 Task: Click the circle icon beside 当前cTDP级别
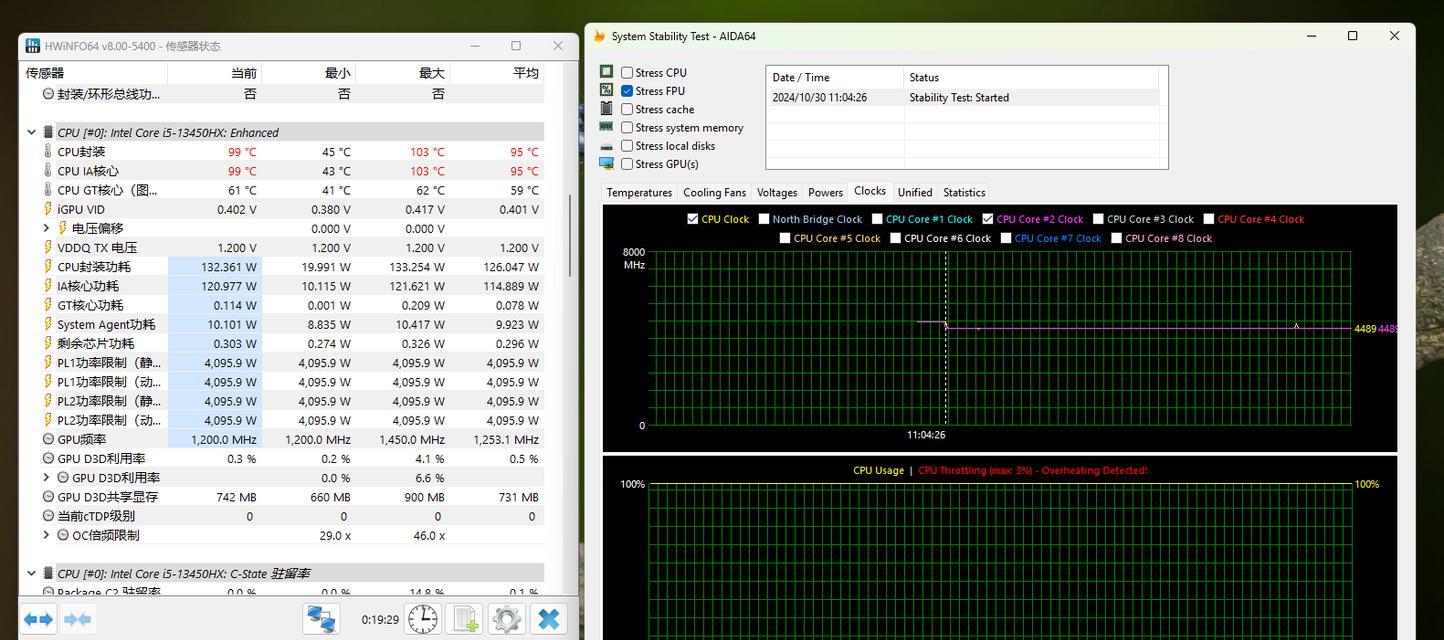48,516
